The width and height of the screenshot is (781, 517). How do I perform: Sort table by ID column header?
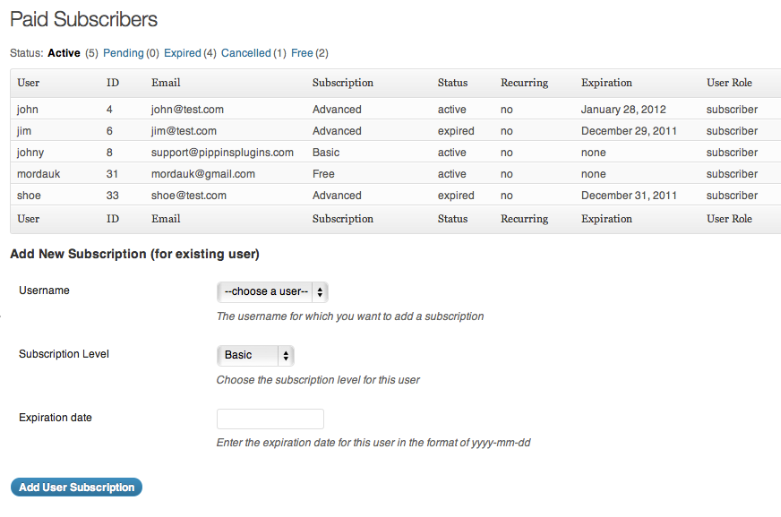[x=113, y=83]
